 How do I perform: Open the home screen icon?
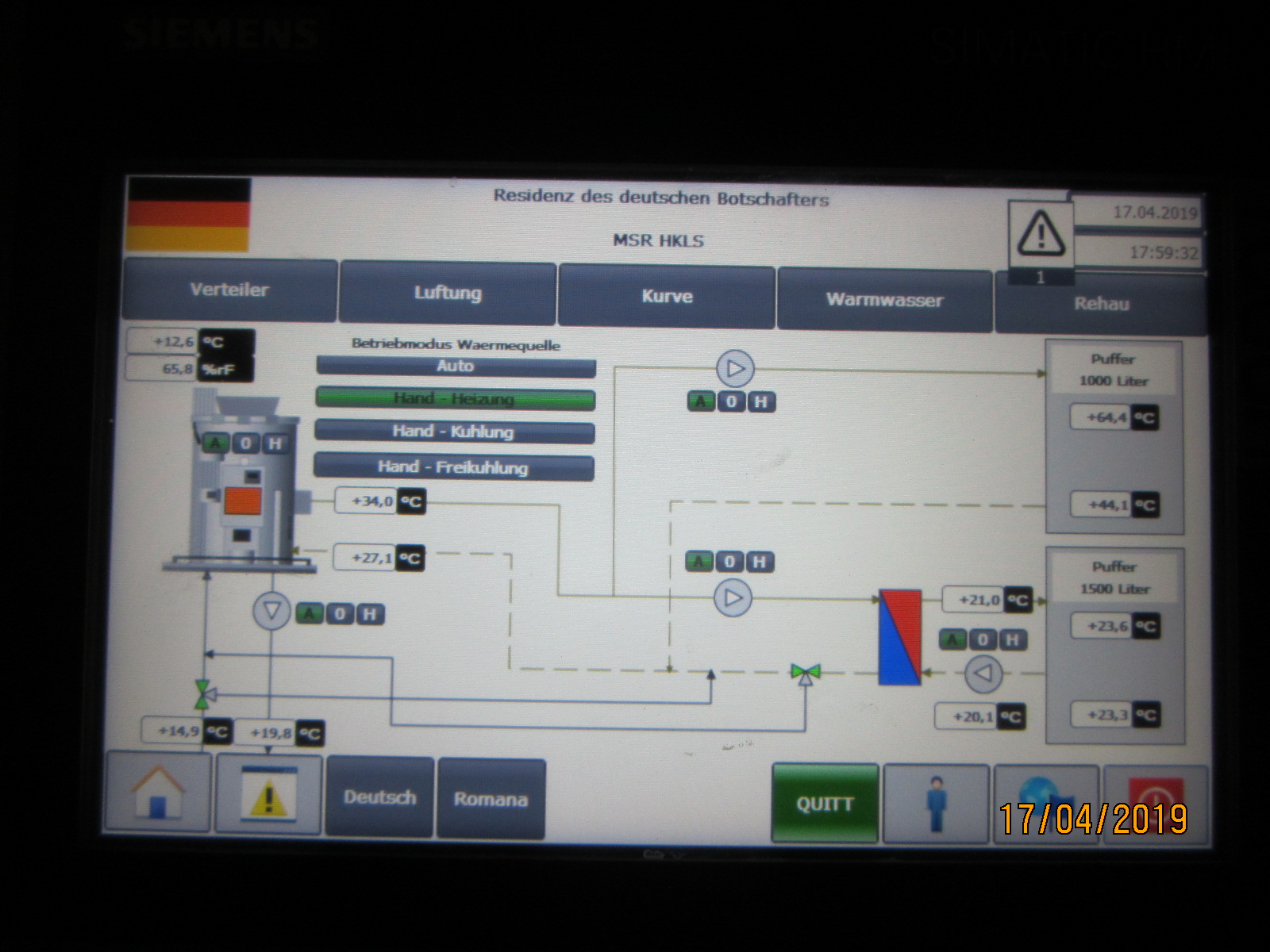(x=159, y=792)
